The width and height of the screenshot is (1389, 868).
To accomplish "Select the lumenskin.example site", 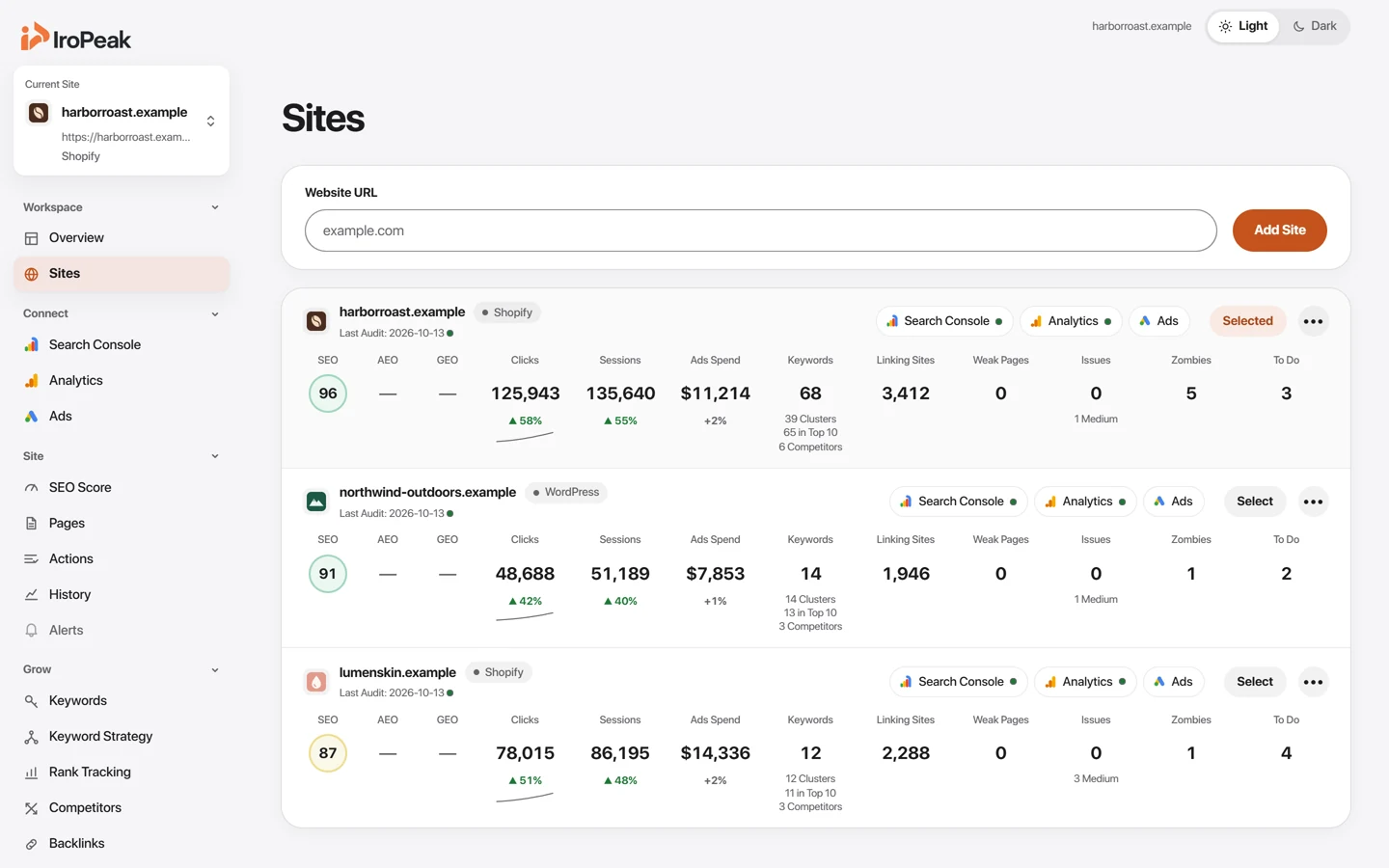I will (1255, 682).
